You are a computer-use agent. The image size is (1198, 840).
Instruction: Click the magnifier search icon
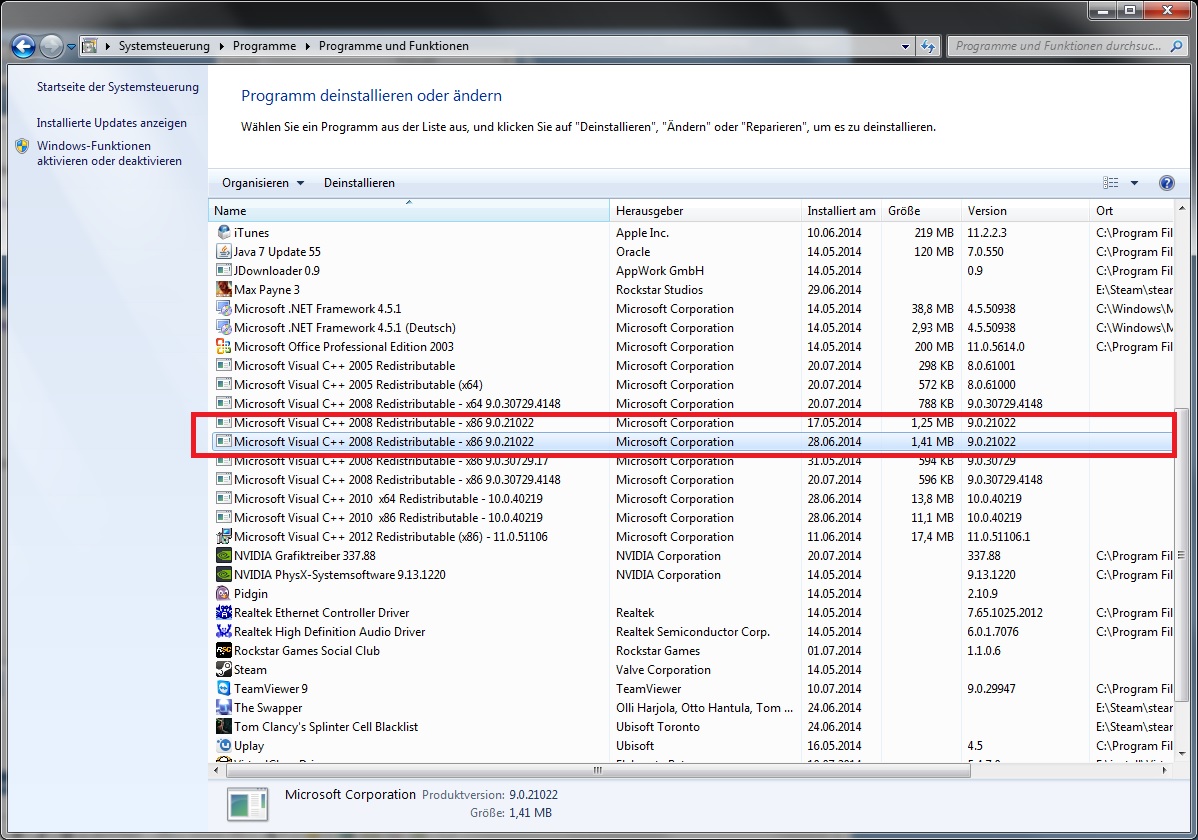pyautogui.click(x=1177, y=46)
